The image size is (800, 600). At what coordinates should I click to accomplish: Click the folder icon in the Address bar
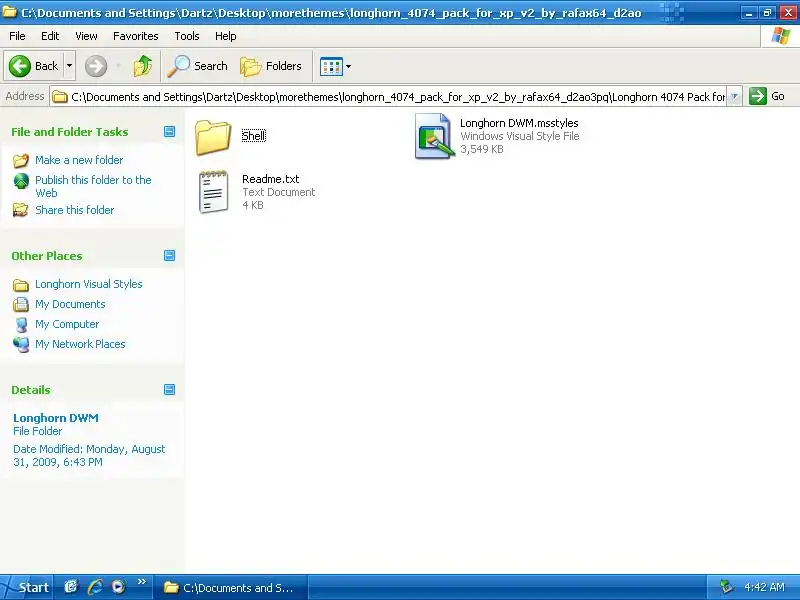[60, 96]
